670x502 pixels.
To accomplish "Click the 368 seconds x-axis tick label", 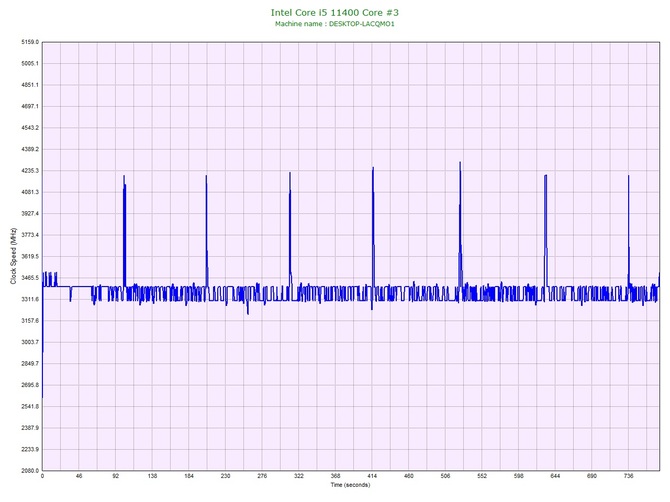I will tap(335, 476).
